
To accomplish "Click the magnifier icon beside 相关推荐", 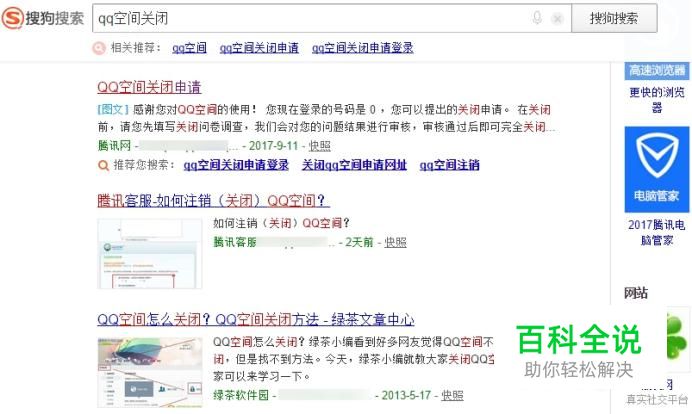I will (99, 48).
